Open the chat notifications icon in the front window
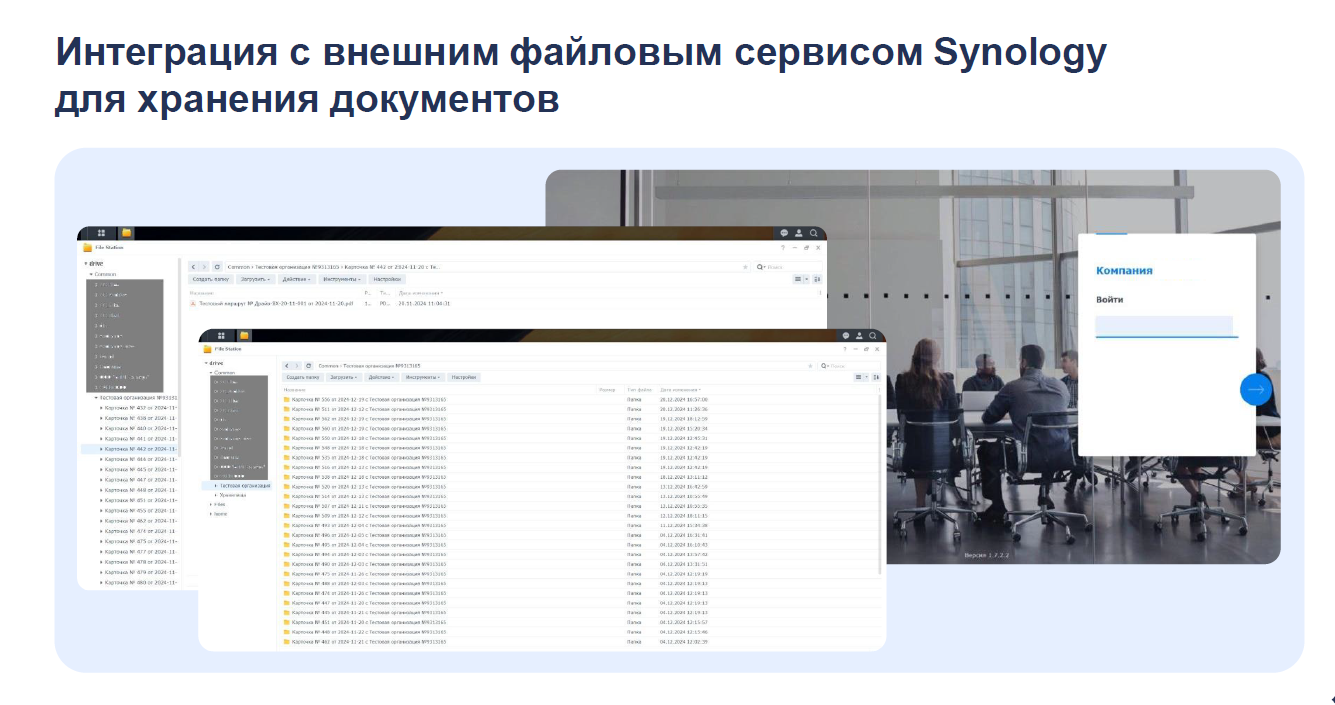 846,335
